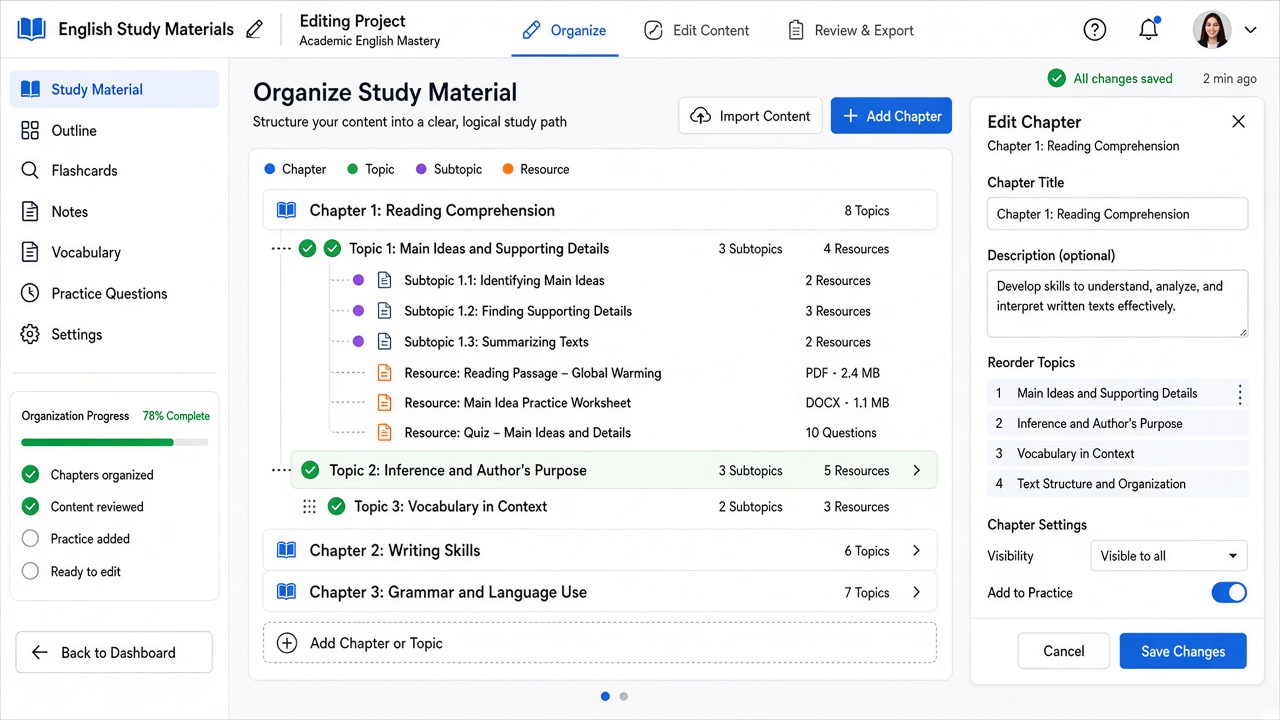Click the Organization Progress bar

tap(115, 442)
